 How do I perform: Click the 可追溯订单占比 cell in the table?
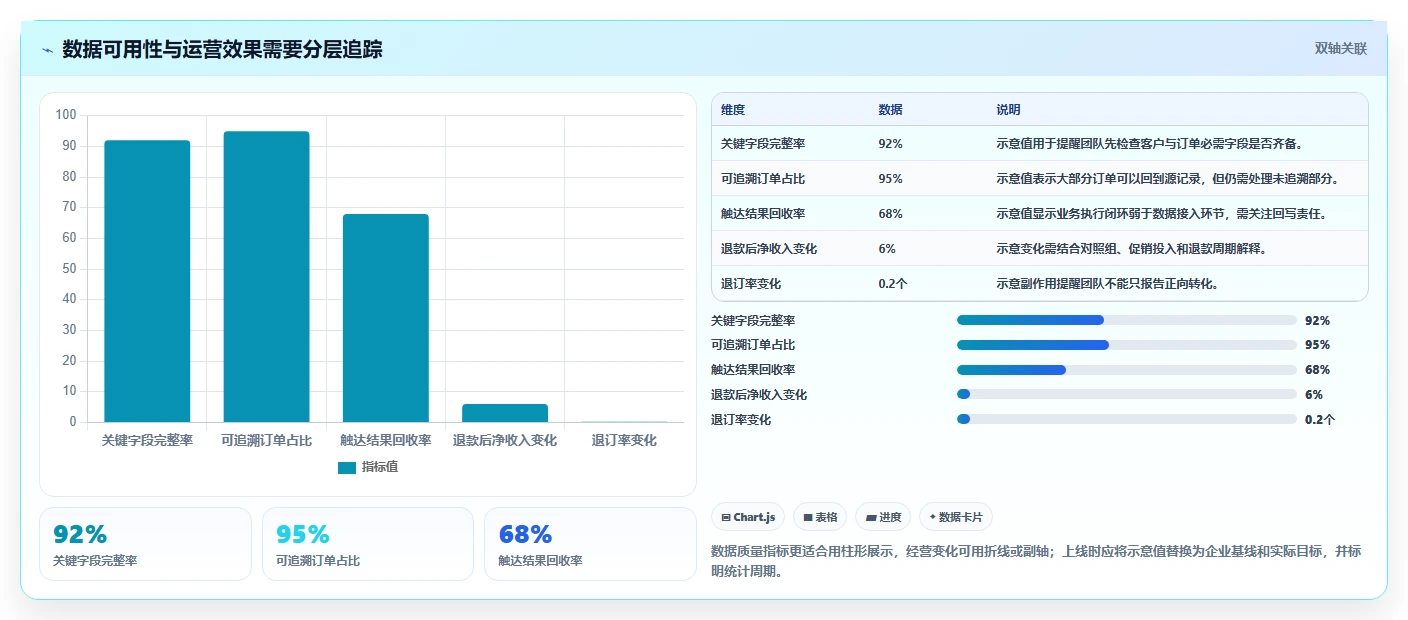(762, 179)
